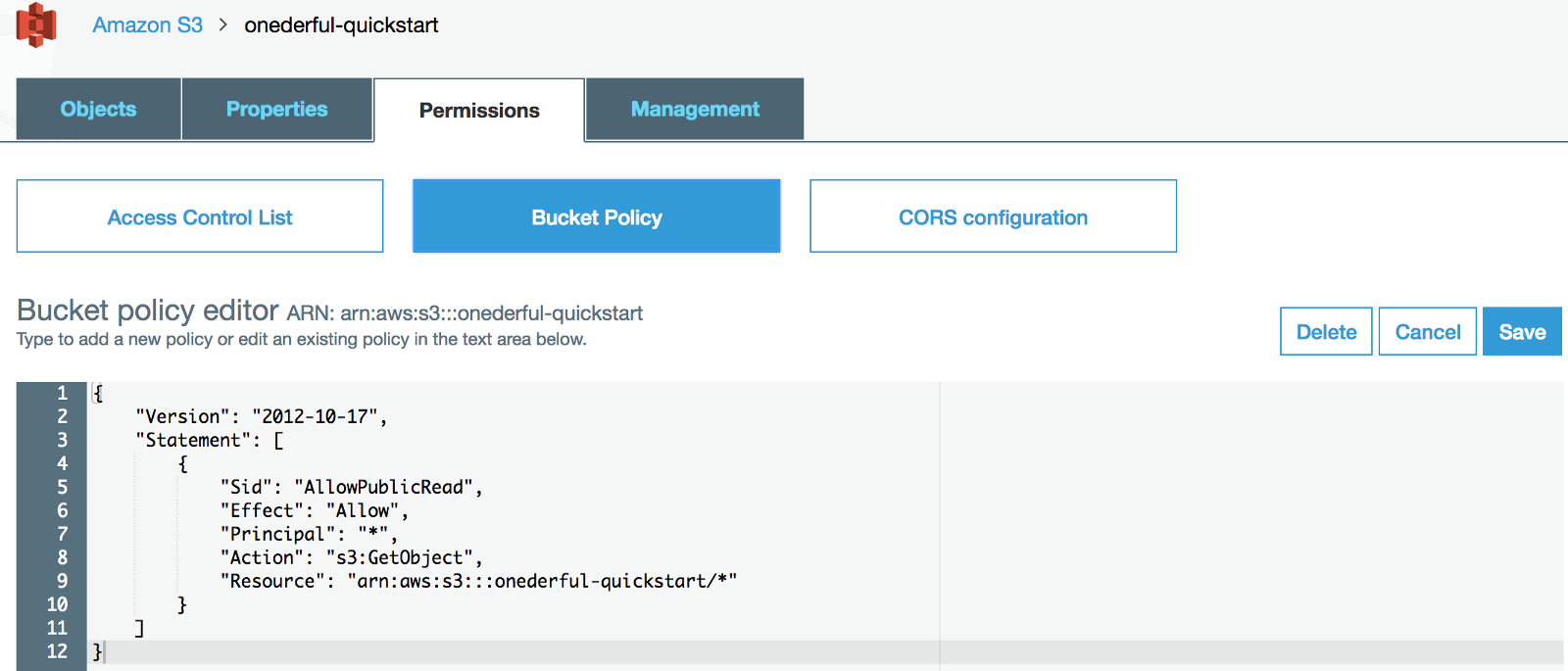The height and width of the screenshot is (671, 1568).
Task: Click line number 12 in the gutter
Action: (x=58, y=651)
